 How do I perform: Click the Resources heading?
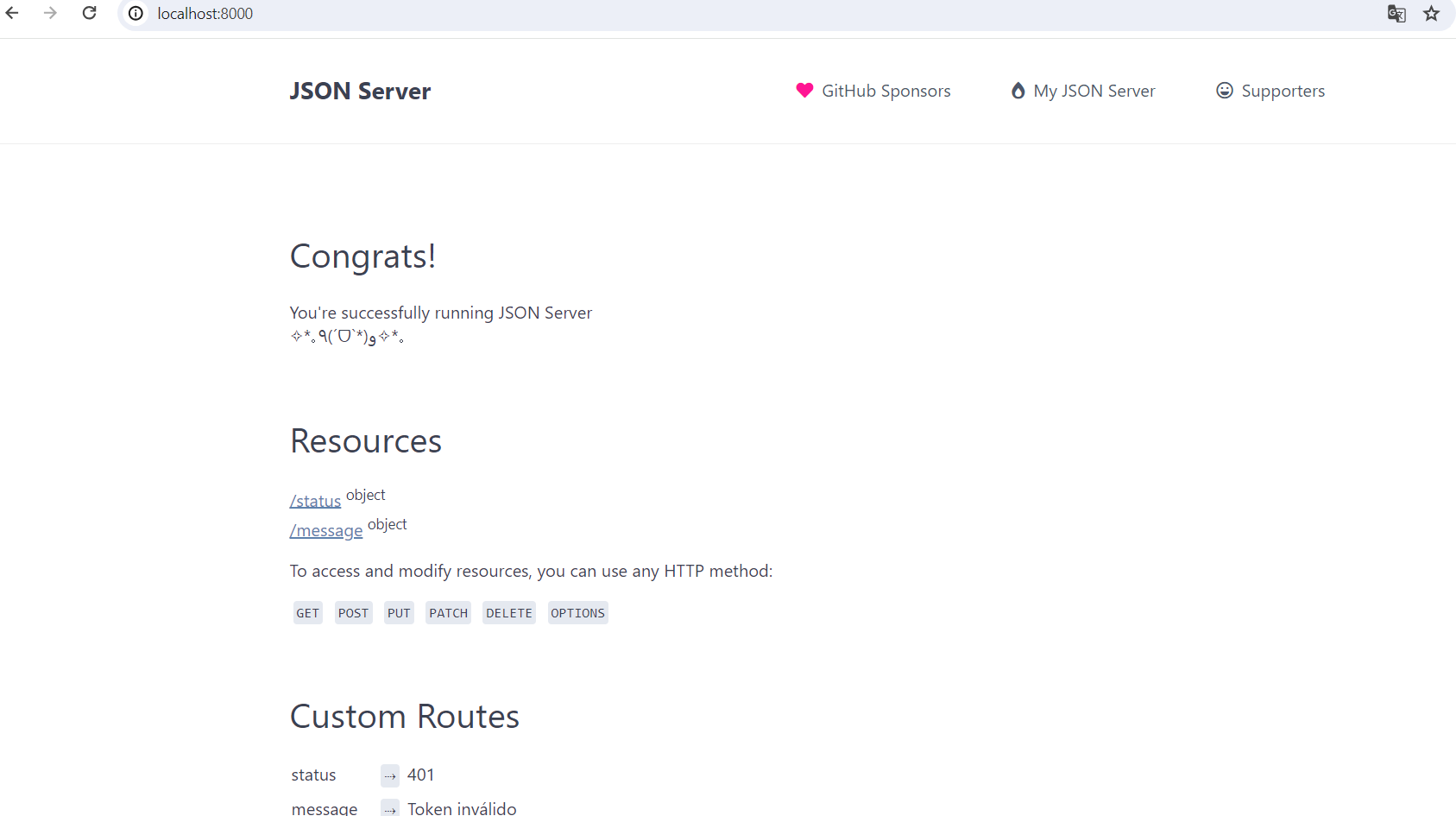(x=366, y=441)
